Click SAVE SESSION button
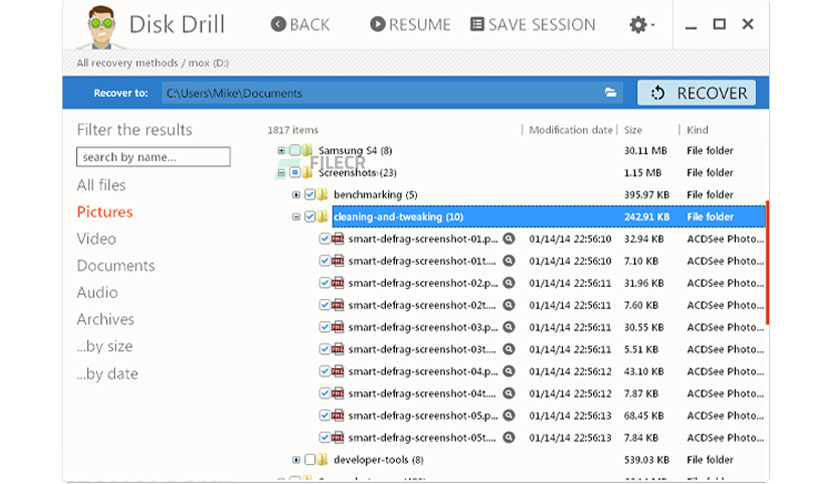836x484 pixels. tap(533, 25)
